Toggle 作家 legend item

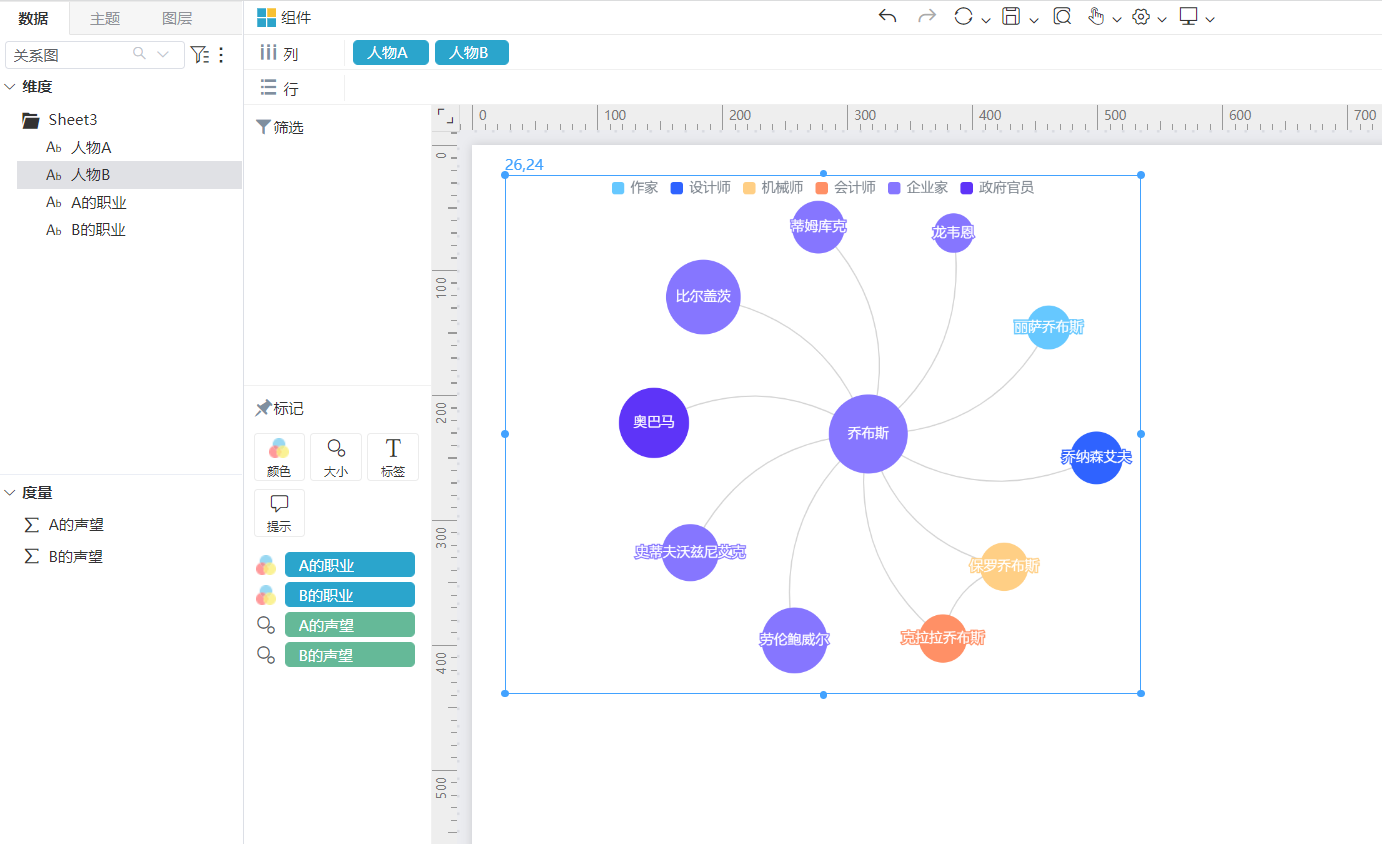click(635, 188)
